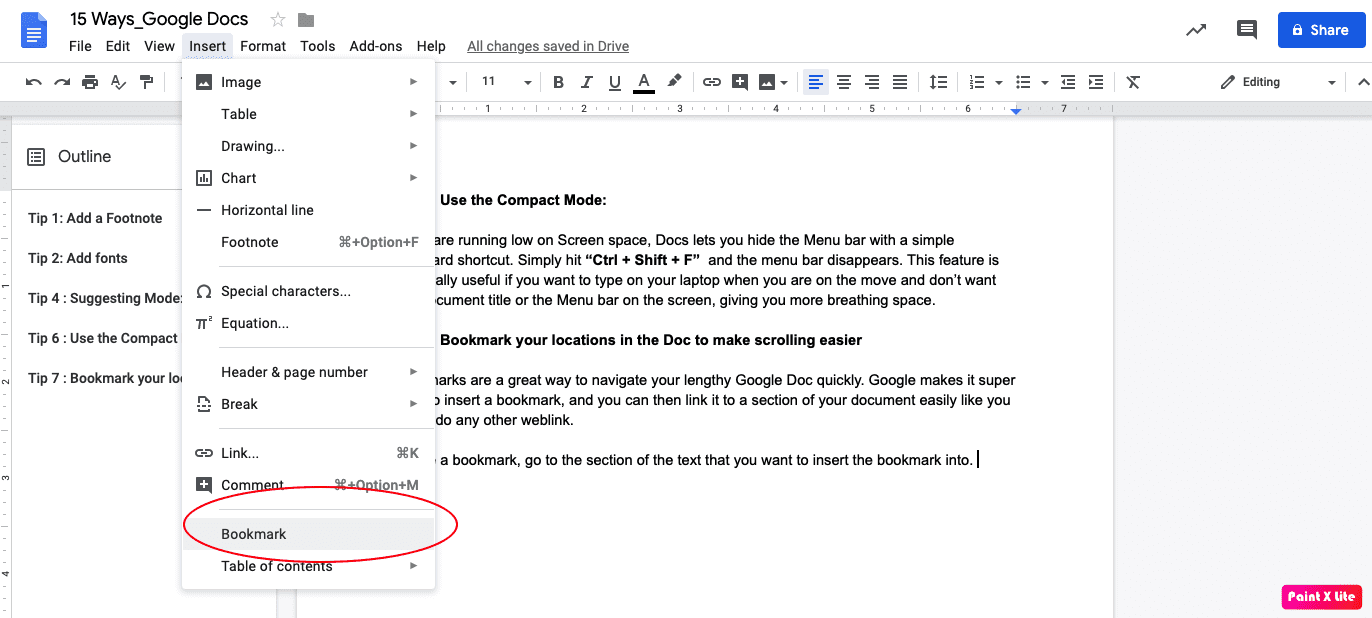This screenshot has height=618, width=1372.
Task: Open Special characters dialog
Action: point(308,291)
